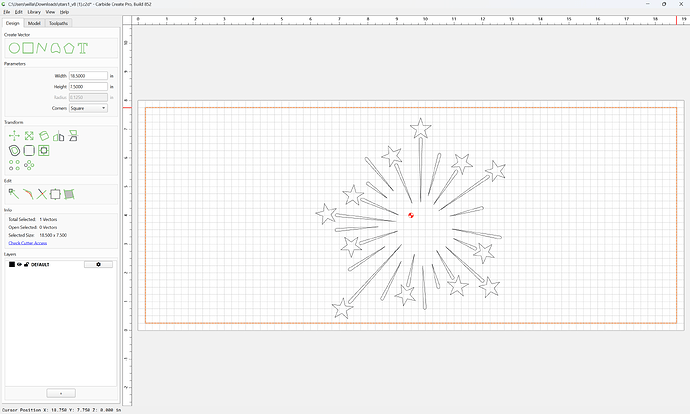Minimize the Carbide Create window
The width and height of the screenshot is (690, 414).
[x=648, y=4]
